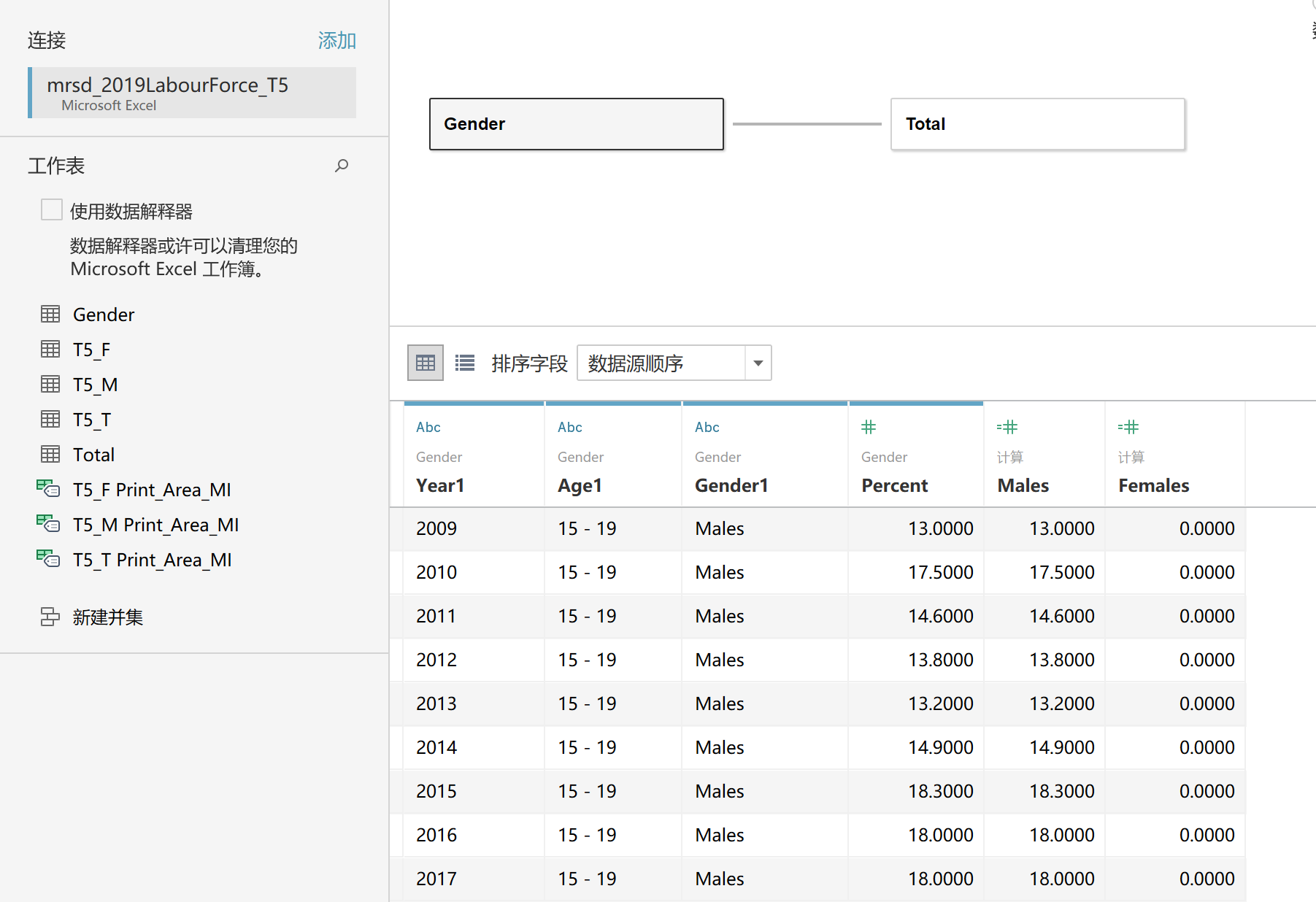Click 添加 to add a connection
Screen dimensions: 1316x902
pyautogui.click(x=336, y=40)
